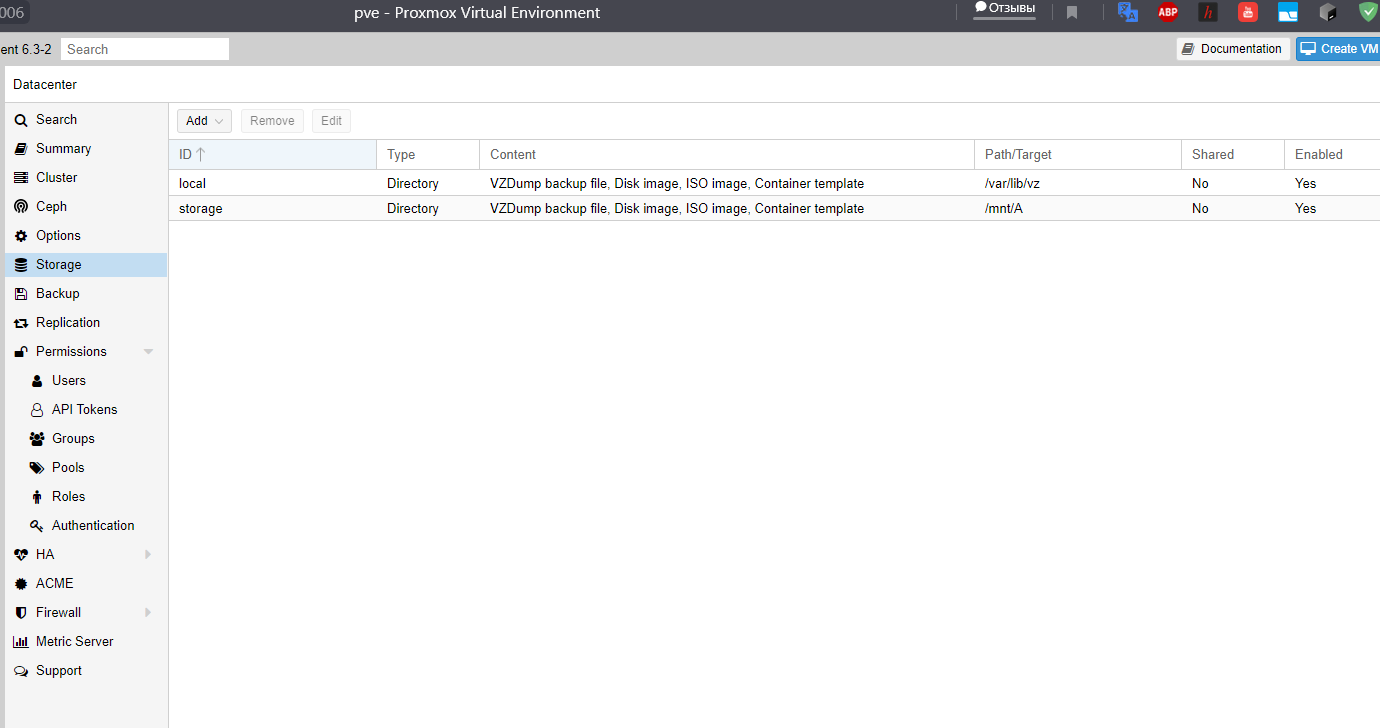
Task: Click the Groups people icon
Action: 37,439
